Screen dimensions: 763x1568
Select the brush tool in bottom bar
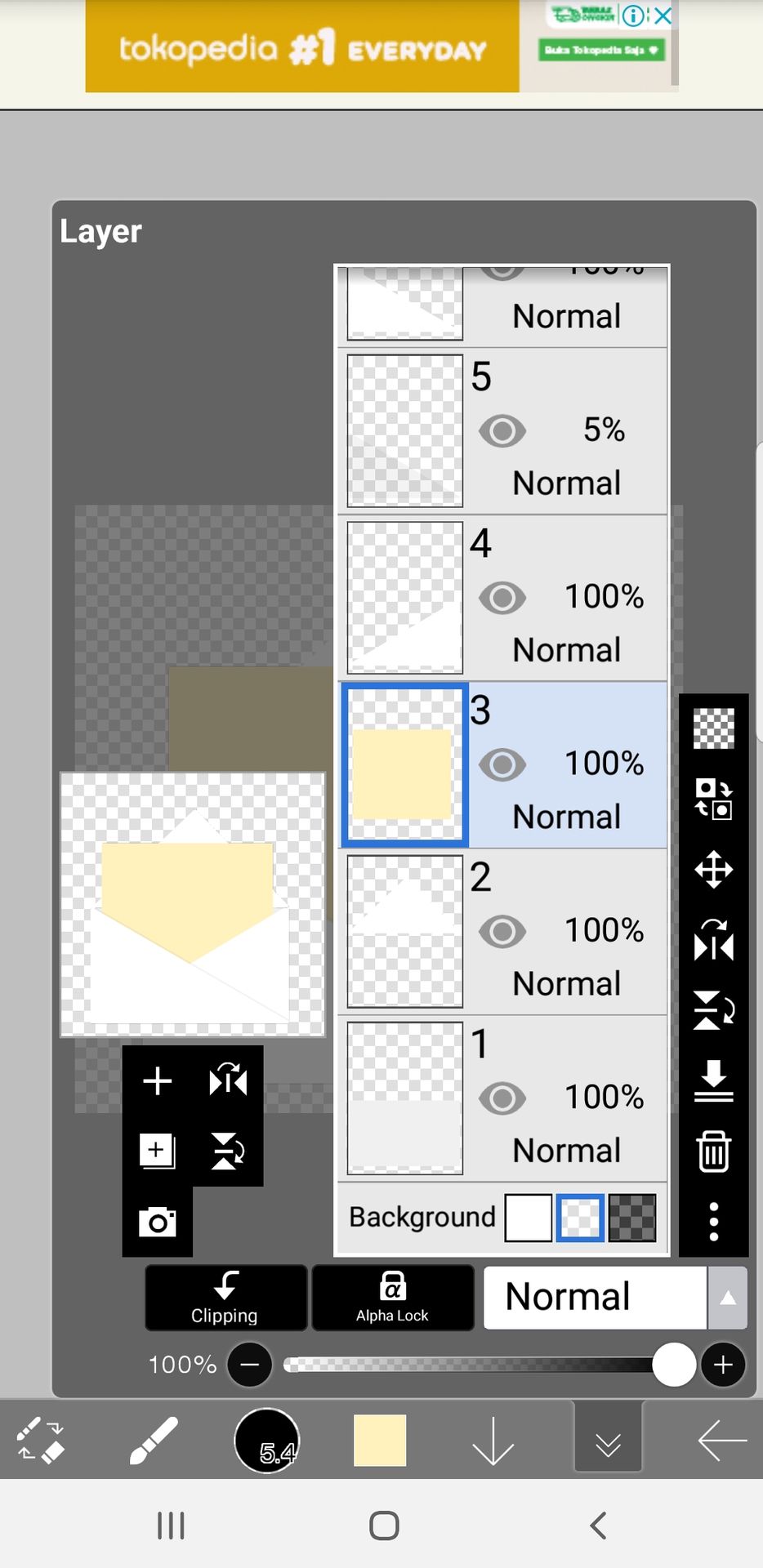coord(154,1441)
